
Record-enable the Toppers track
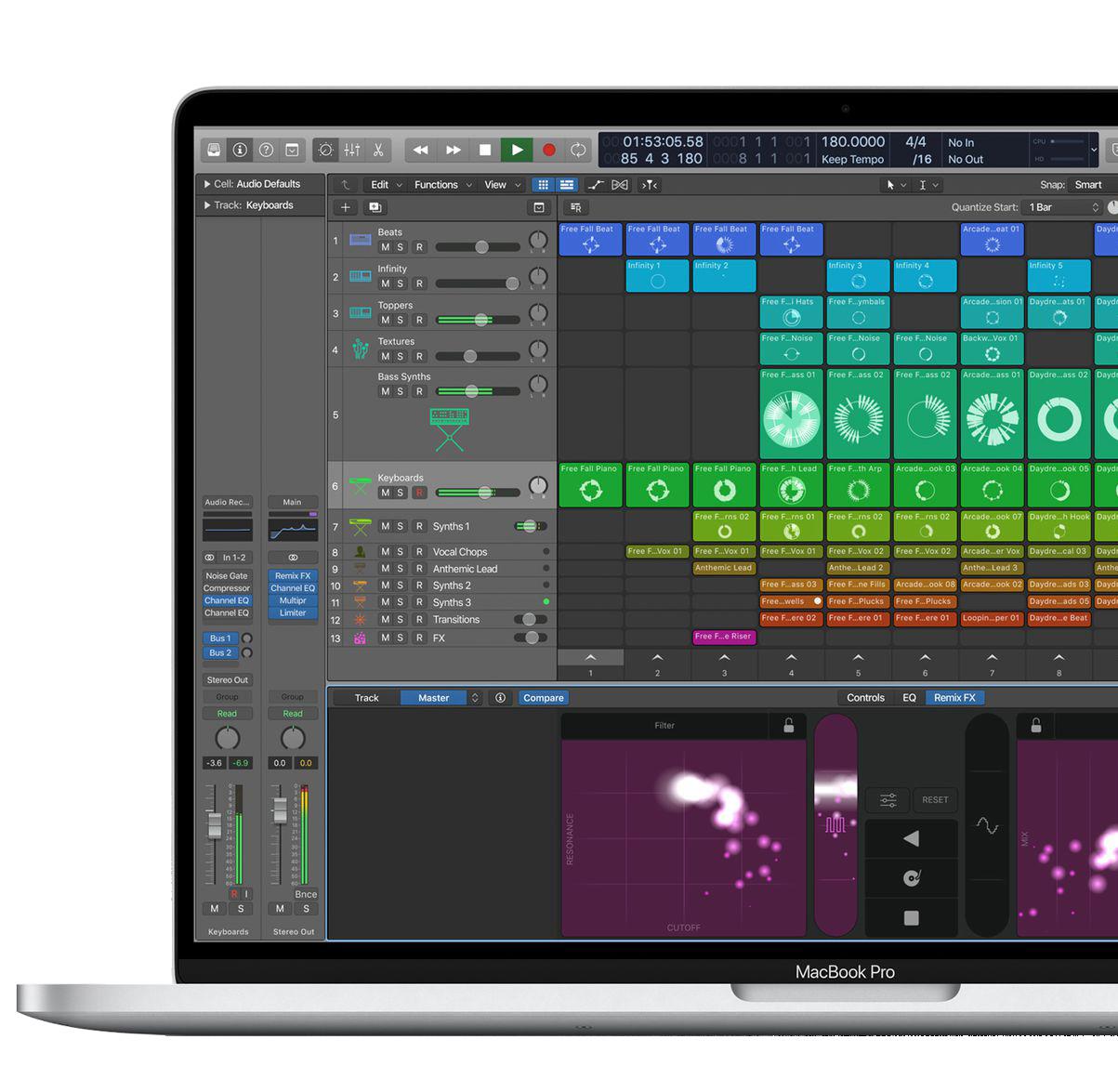[x=419, y=320]
